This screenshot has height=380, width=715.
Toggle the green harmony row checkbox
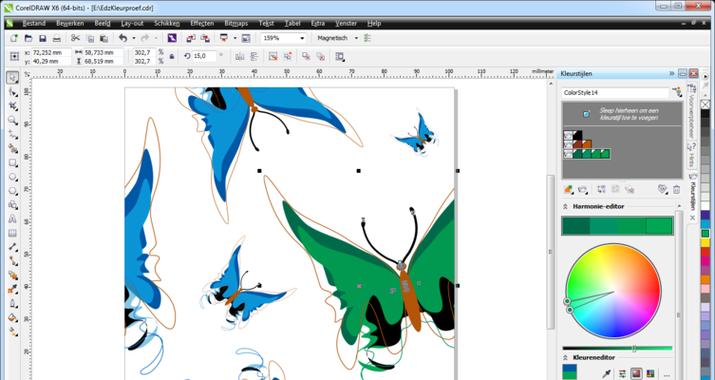[568, 154]
